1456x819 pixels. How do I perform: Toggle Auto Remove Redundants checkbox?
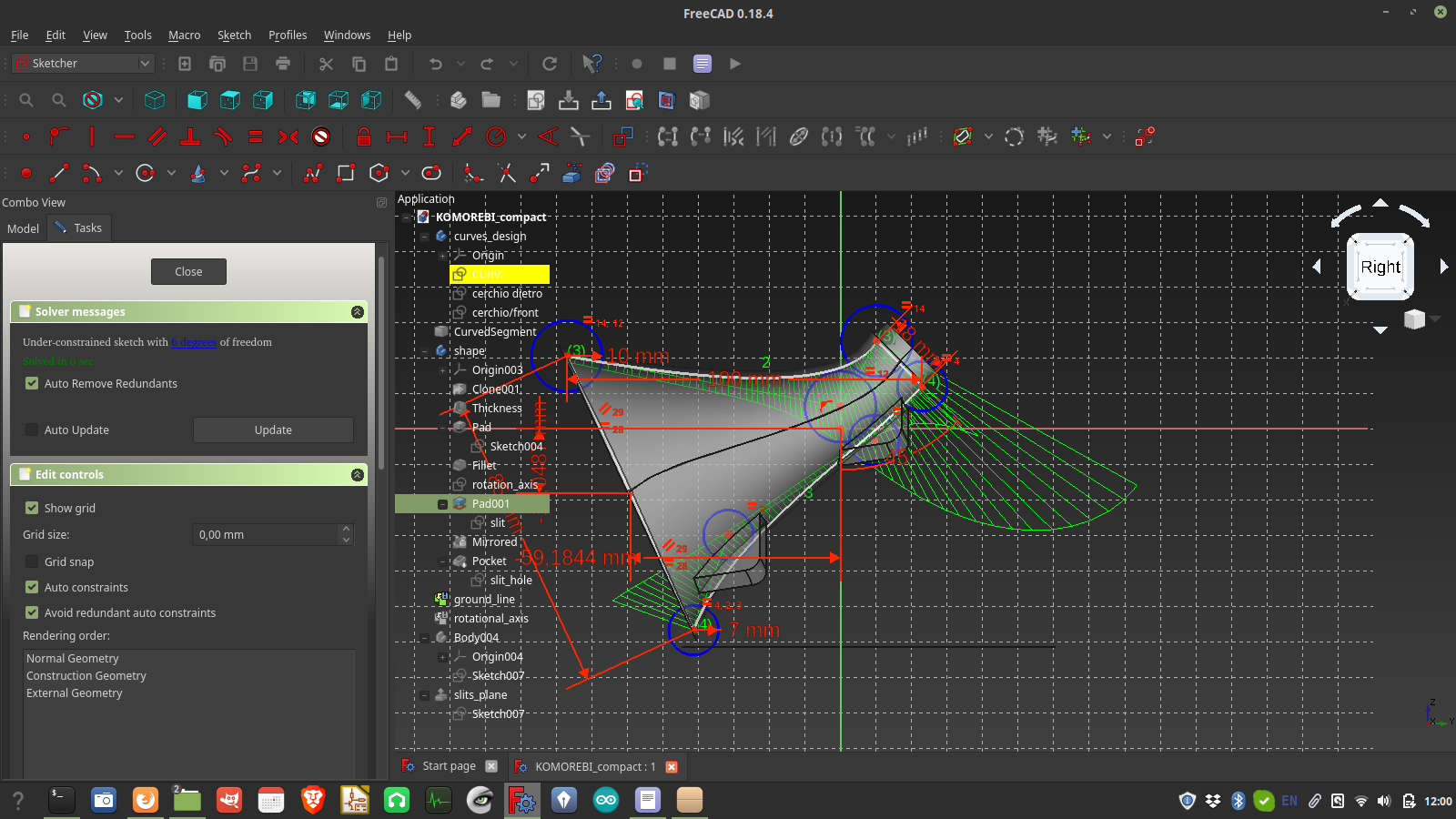[32, 383]
